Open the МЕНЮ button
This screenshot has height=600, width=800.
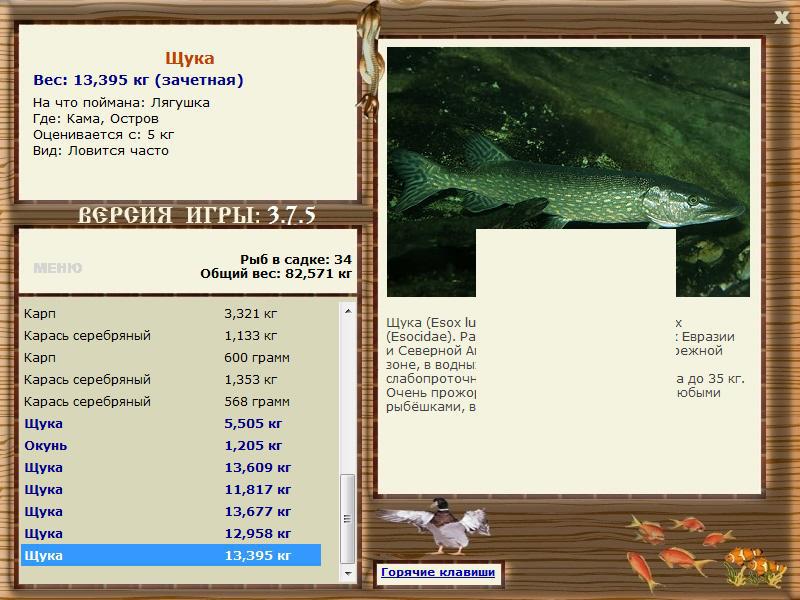click(58, 268)
